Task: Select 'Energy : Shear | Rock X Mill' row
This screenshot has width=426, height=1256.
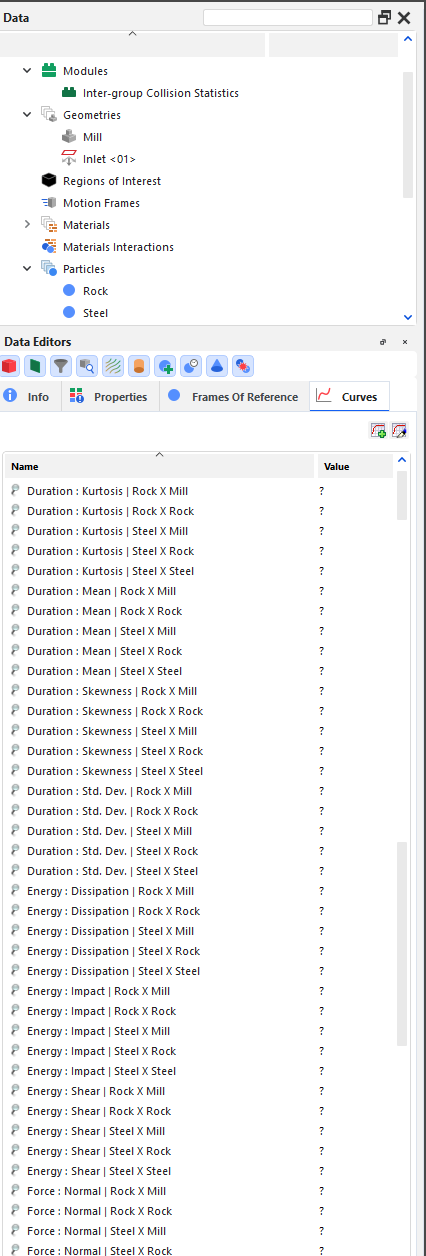Action: coord(200,1091)
